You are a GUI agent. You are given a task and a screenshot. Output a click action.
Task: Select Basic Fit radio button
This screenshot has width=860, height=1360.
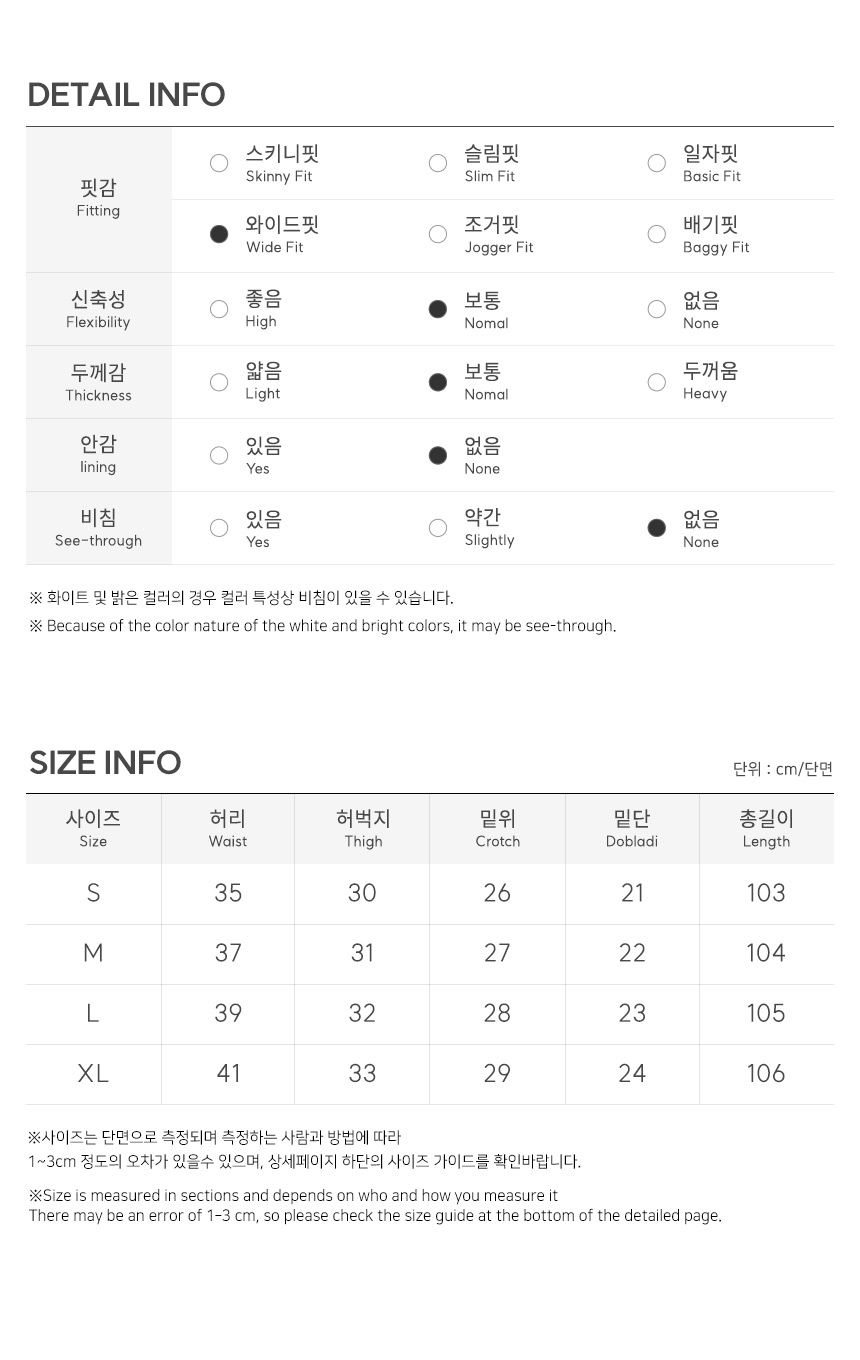pos(657,163)
